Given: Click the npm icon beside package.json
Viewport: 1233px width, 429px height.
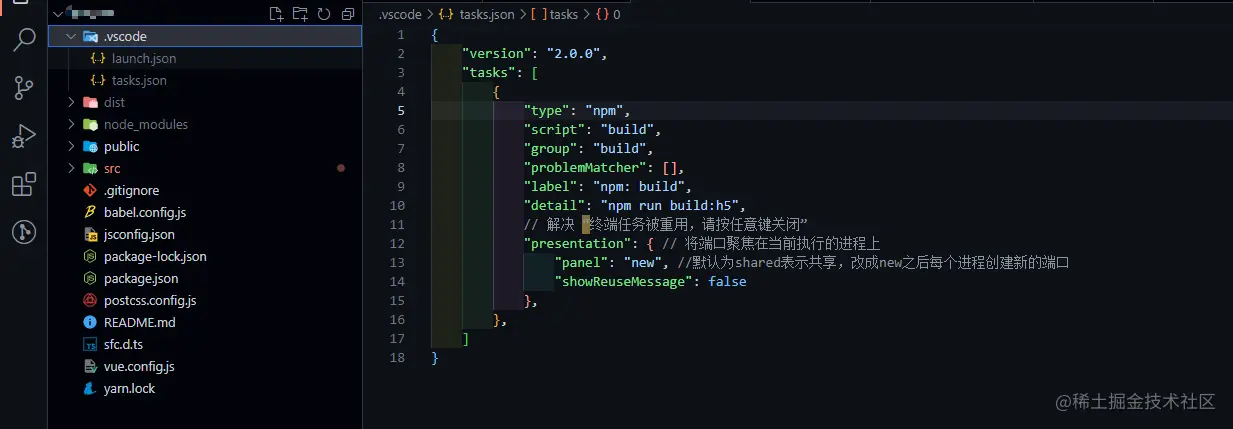Looking at the screenshot, I should click(x=90, y=278).
